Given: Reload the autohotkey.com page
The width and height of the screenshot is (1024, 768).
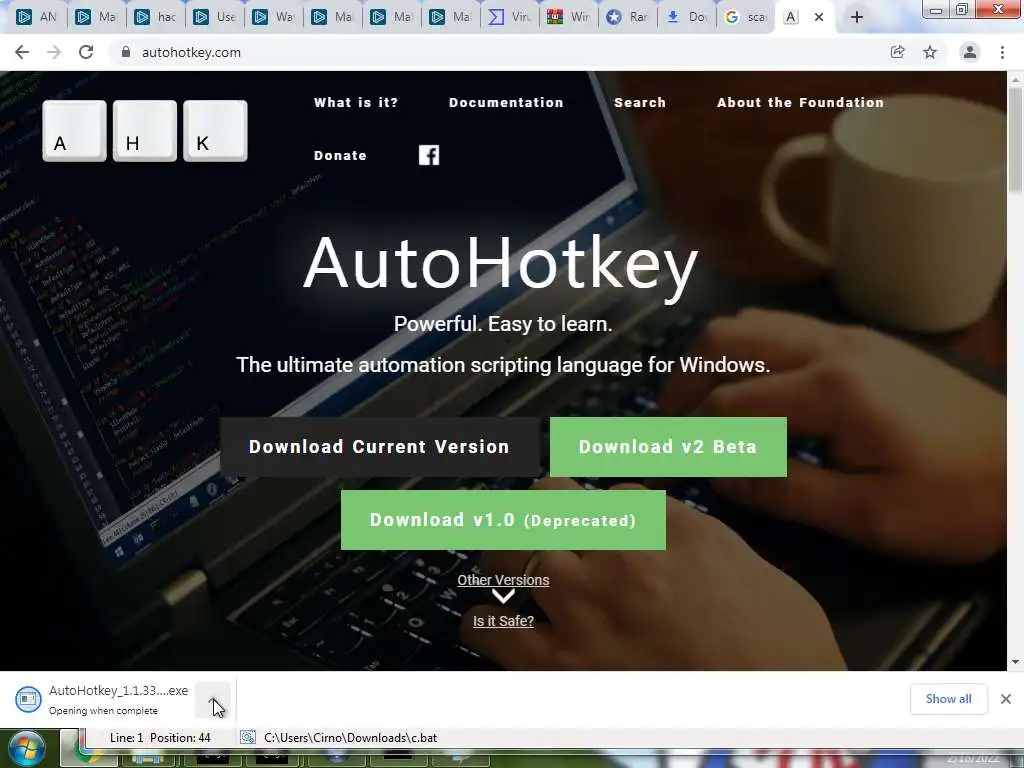Looking at the screenshot, I should point(86,52).
